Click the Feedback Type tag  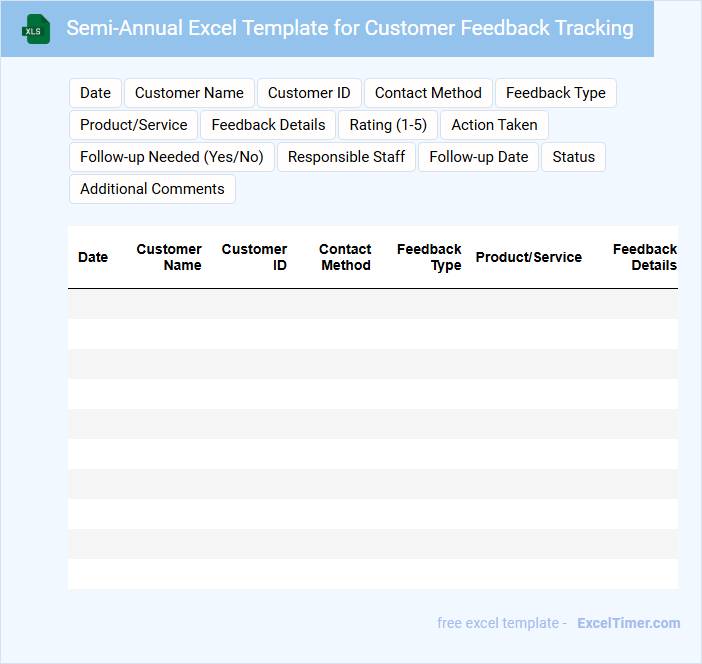(x=555, y=93)
